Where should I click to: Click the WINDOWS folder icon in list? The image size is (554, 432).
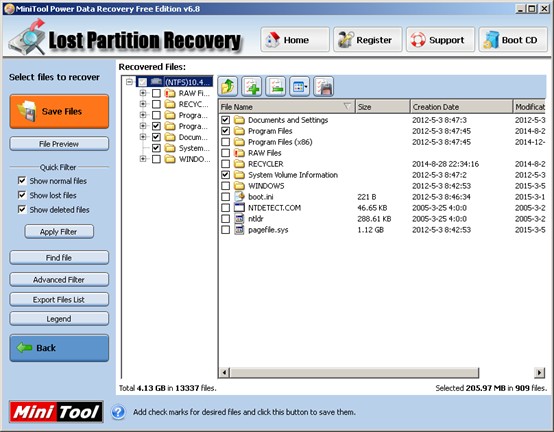239,186
